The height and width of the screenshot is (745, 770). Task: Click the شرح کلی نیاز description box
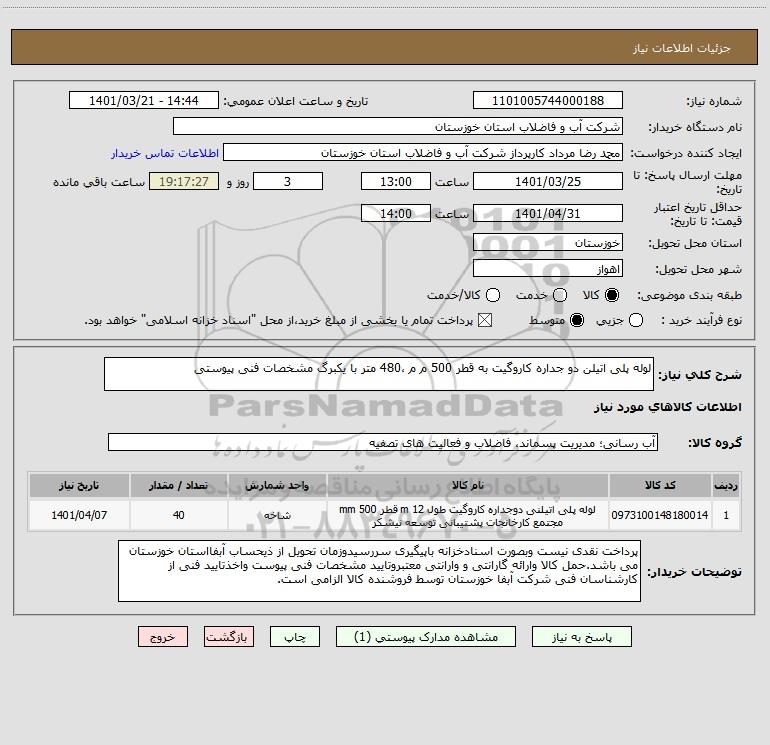(379, 374)
